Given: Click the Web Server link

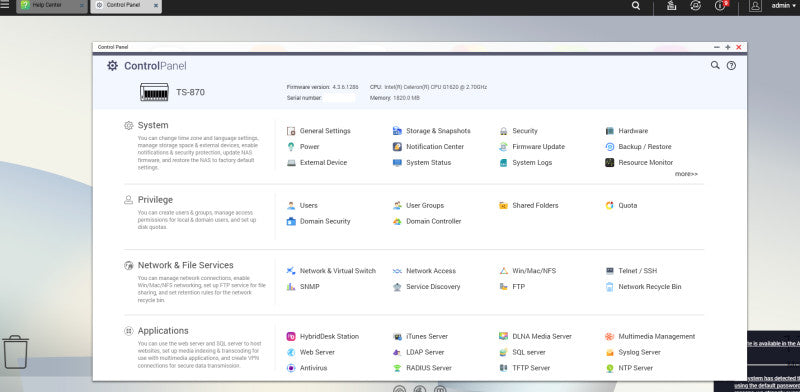Looking at the screenshot, I should (317, 353).
